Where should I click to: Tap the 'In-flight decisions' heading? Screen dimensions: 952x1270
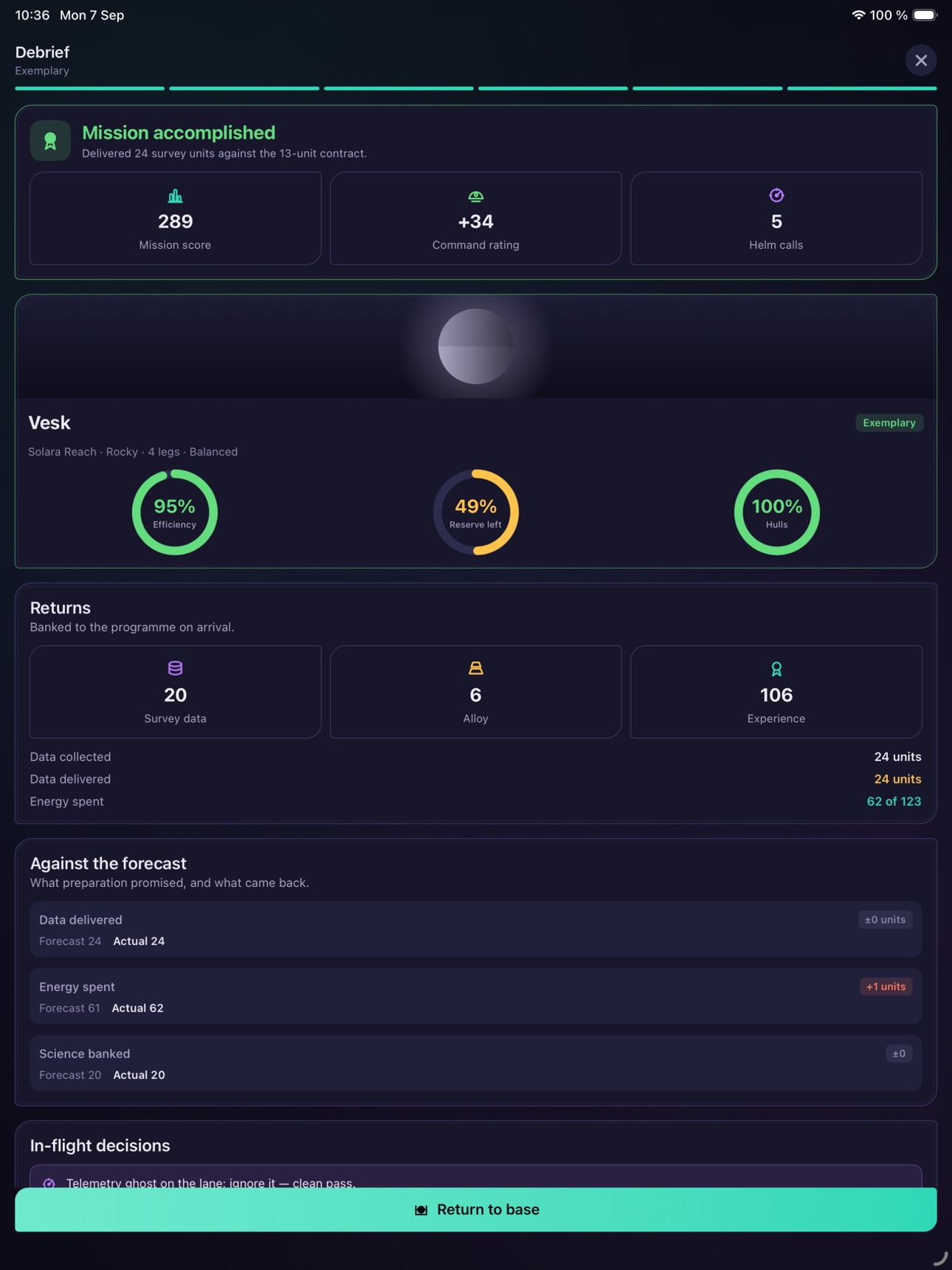tap(100, 1145)
